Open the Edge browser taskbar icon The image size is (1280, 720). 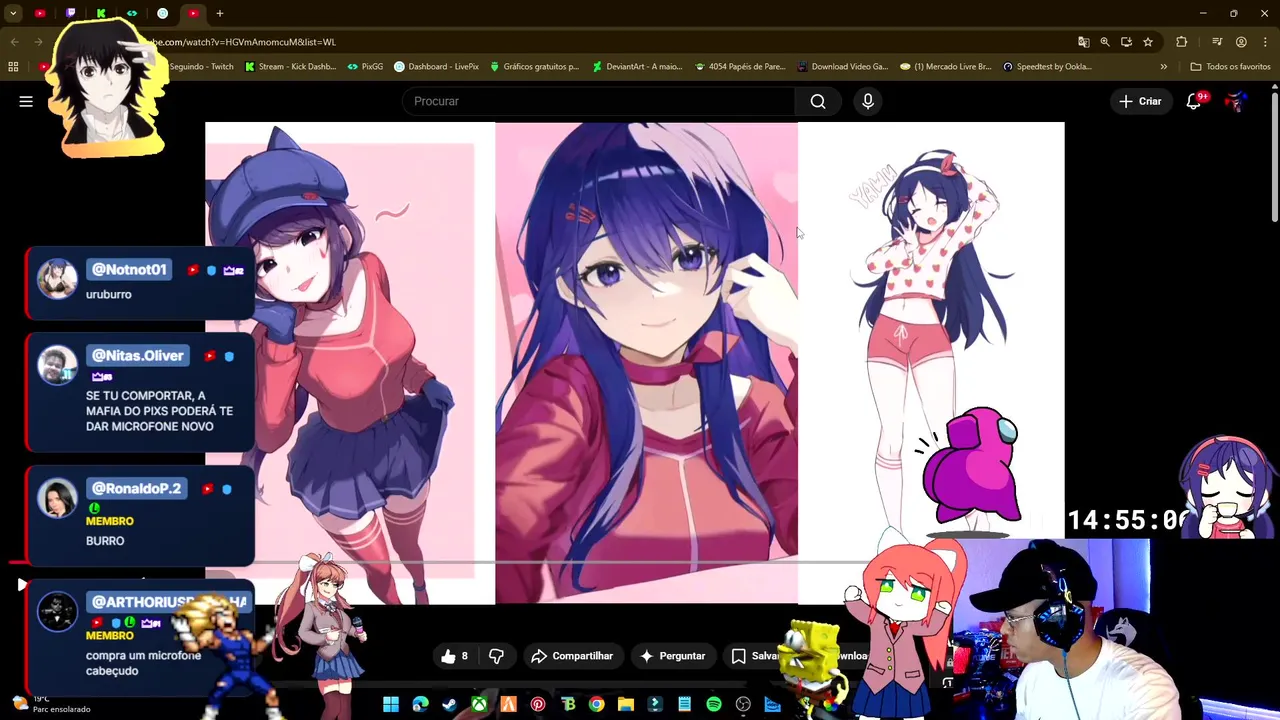pos(421,705)
